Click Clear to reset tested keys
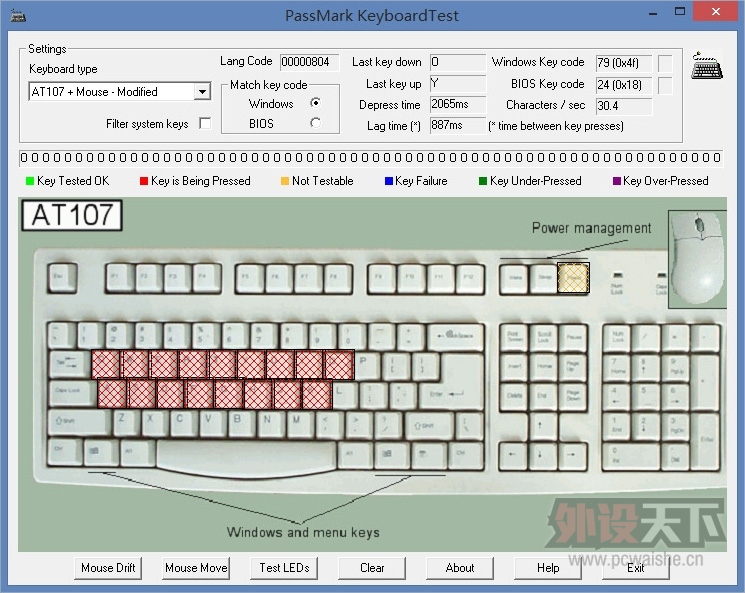The height and width of the screenshot is (593, 745). point(372,568)
